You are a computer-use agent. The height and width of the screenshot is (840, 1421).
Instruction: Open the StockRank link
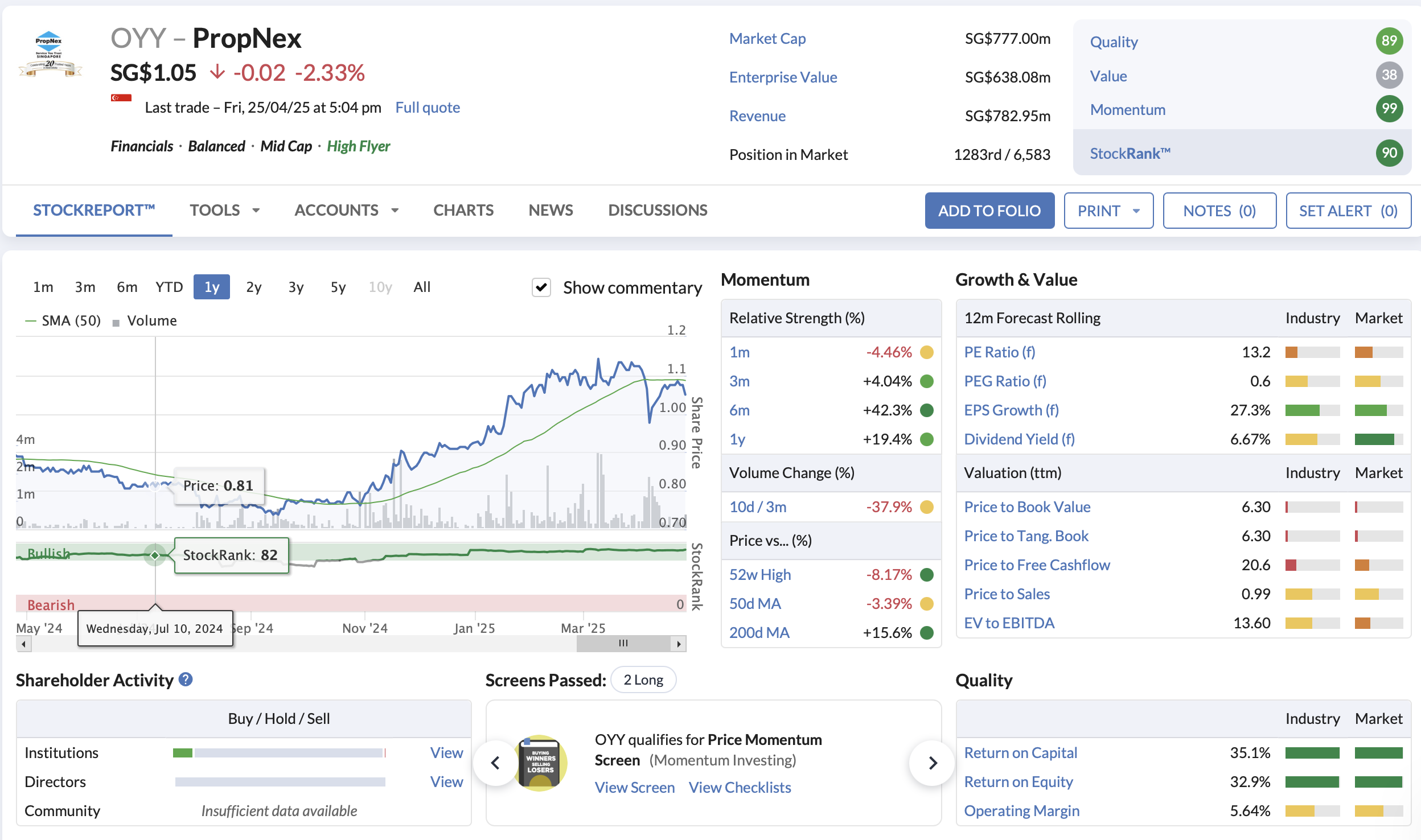point(1130,154)
